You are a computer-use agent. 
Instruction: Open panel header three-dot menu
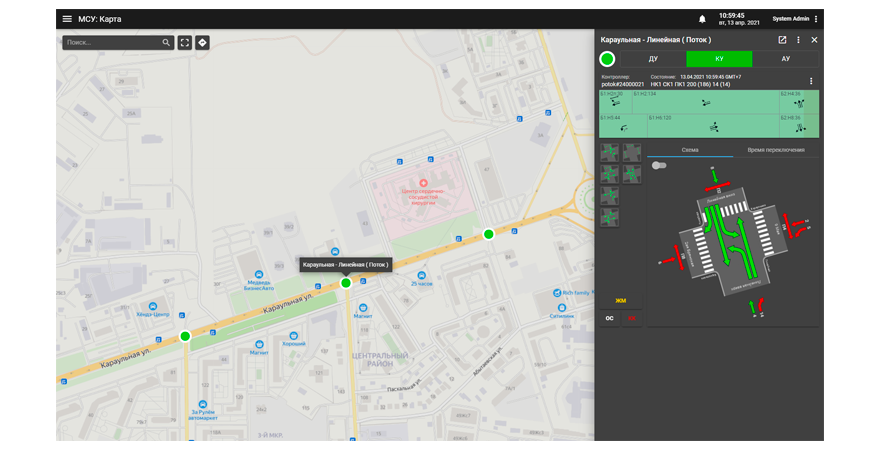click(798, 40)
